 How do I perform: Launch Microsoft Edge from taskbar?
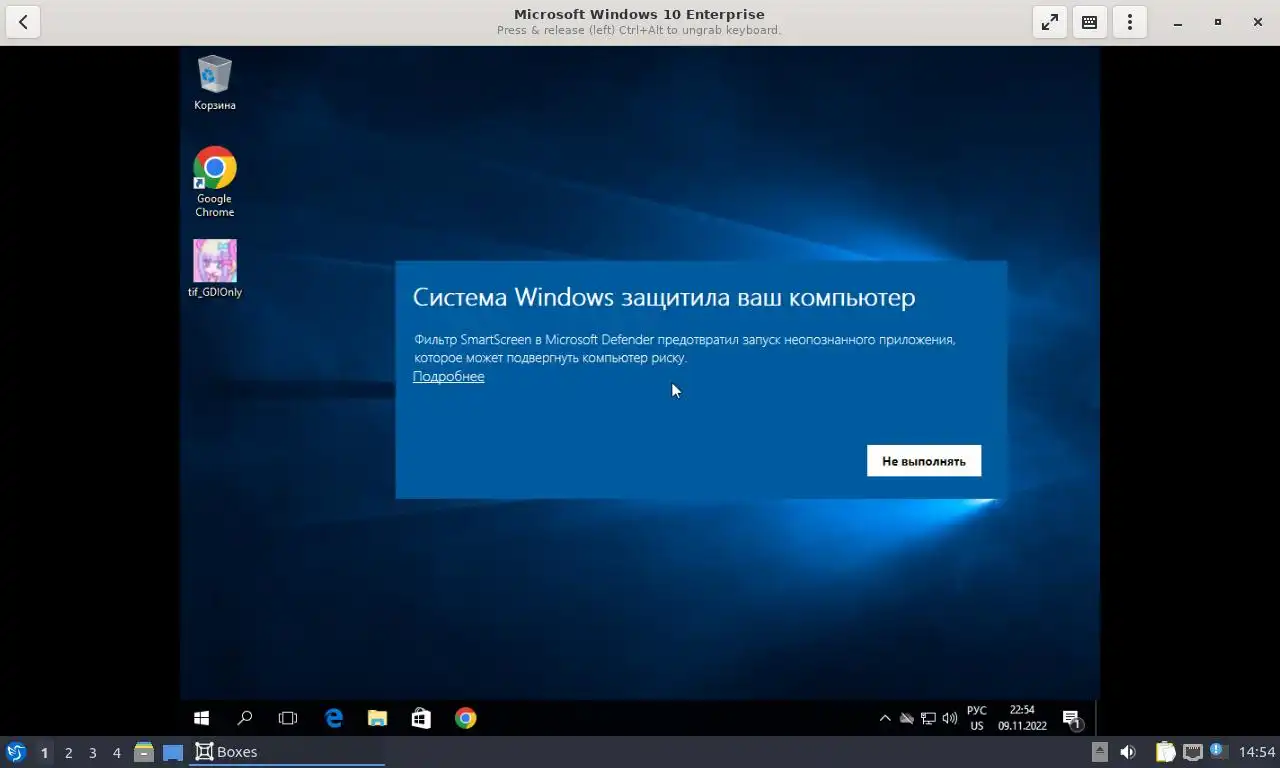click(x=334, y=718)
